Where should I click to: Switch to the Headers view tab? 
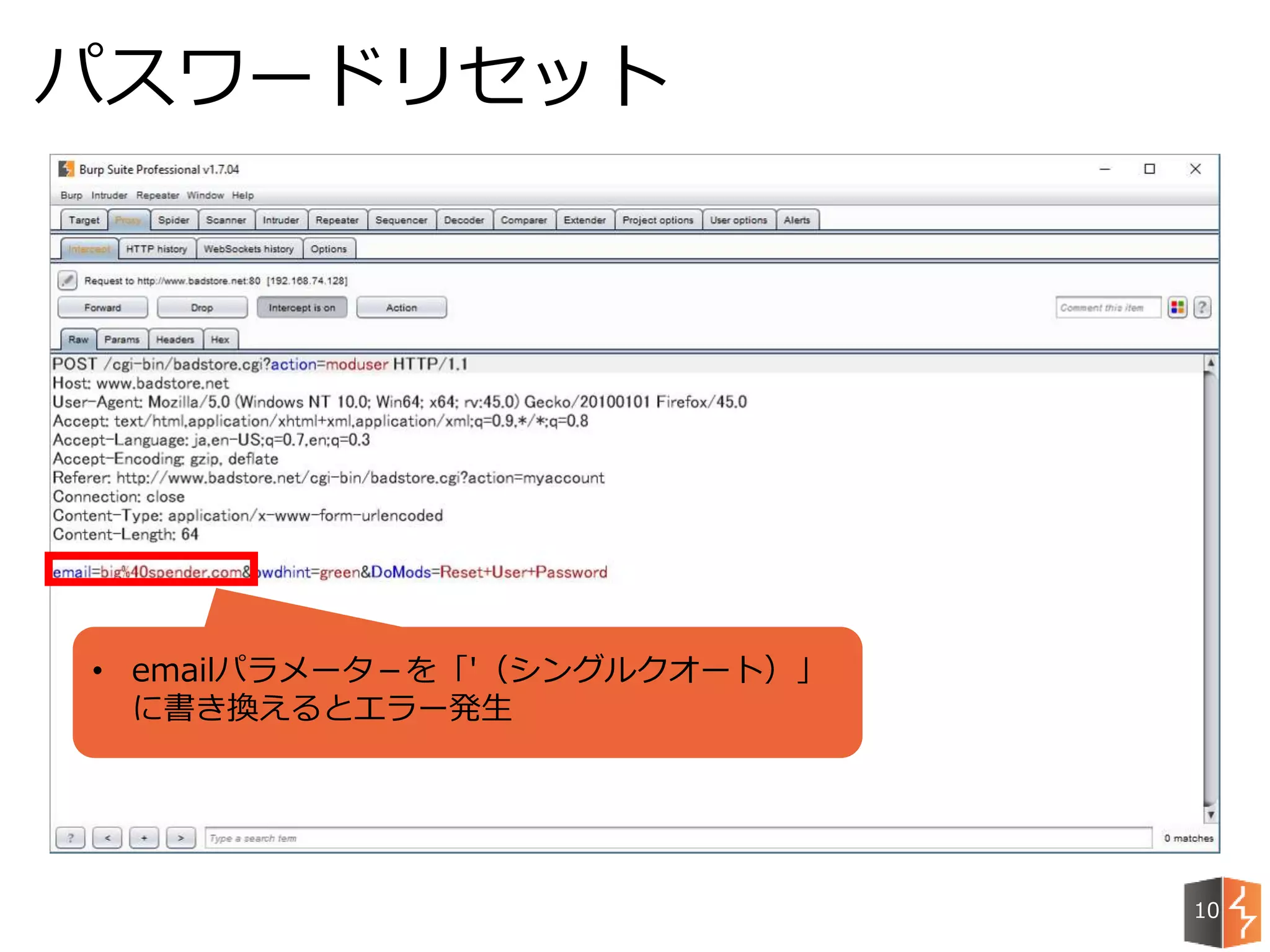pos(175,339)
